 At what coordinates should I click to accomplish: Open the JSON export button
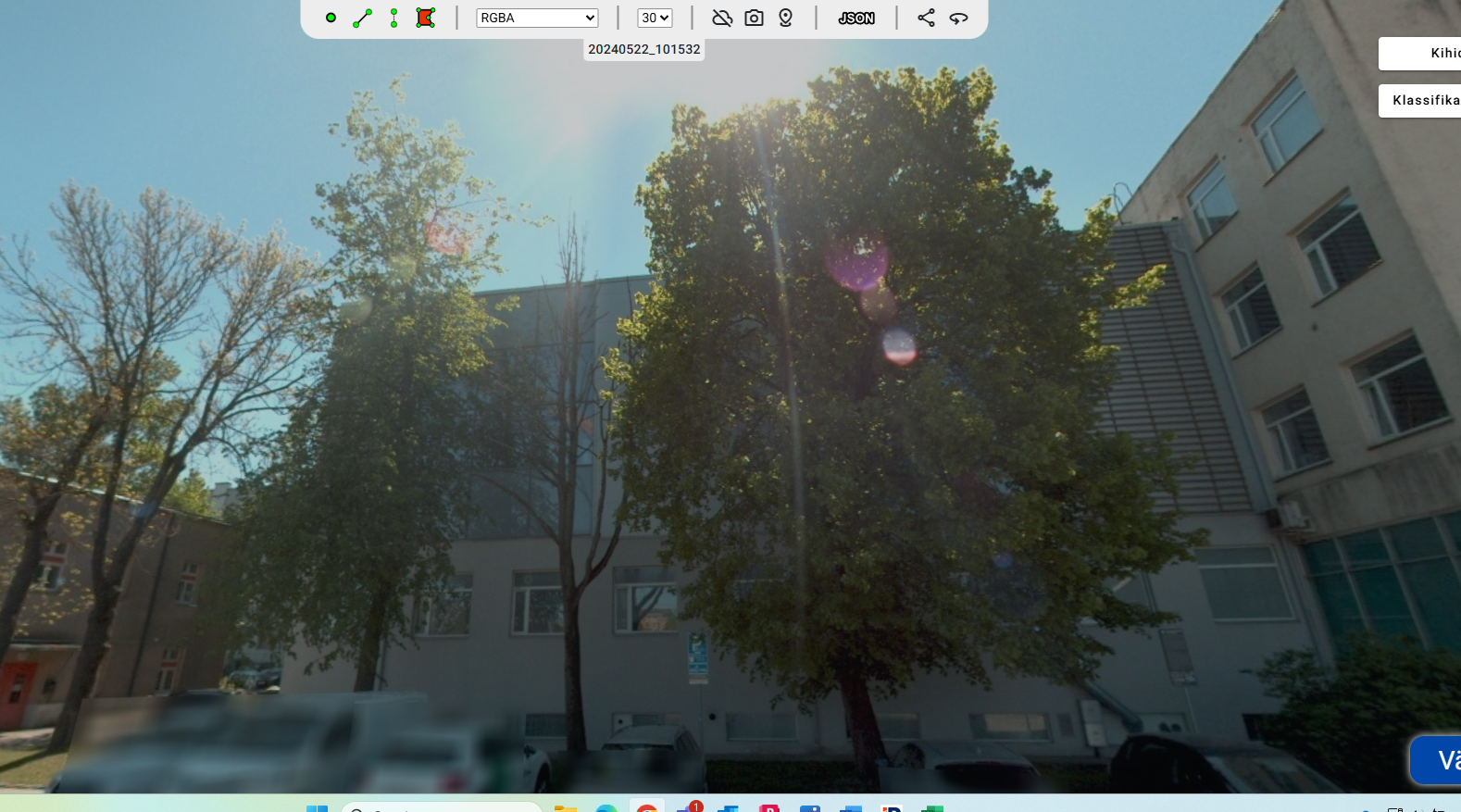pos(855,18)
